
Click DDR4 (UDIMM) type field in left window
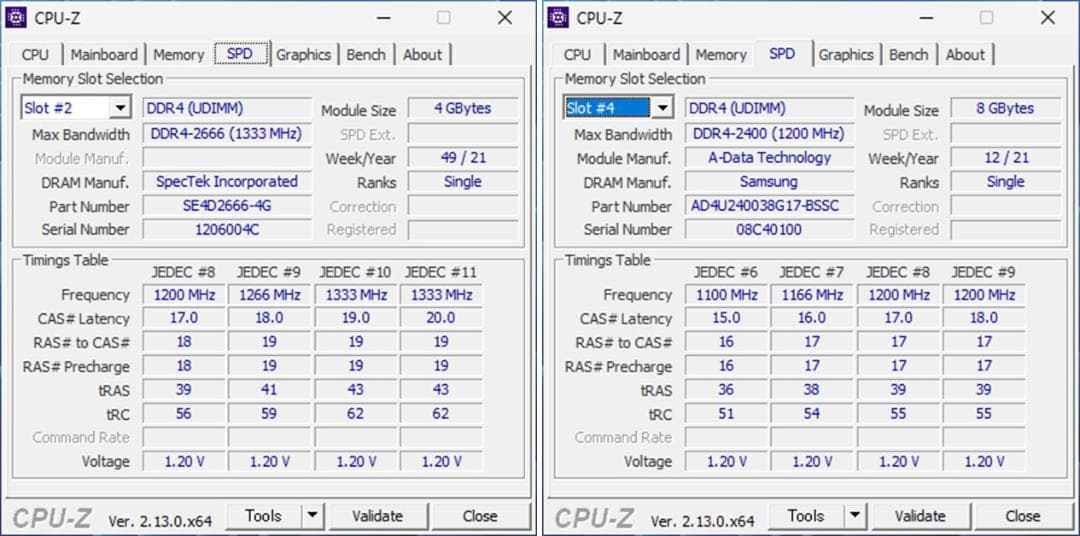pos(227,108)
